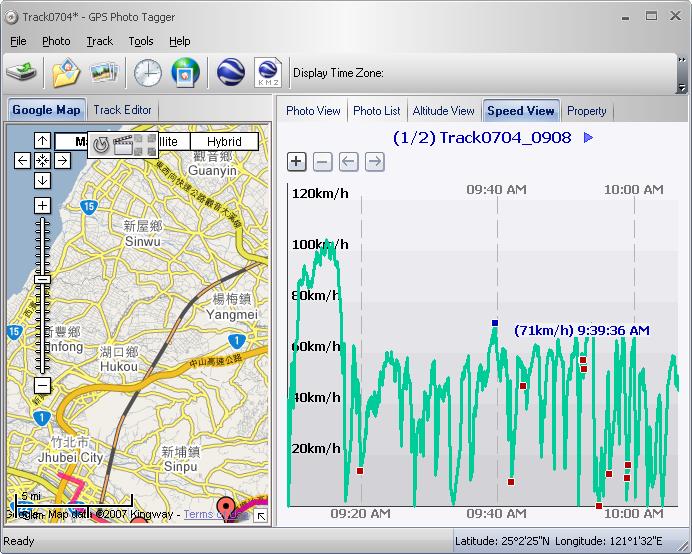692x554 pixels.
Task: Click the photo stack icon in toolbar
Action: [104, 72]
